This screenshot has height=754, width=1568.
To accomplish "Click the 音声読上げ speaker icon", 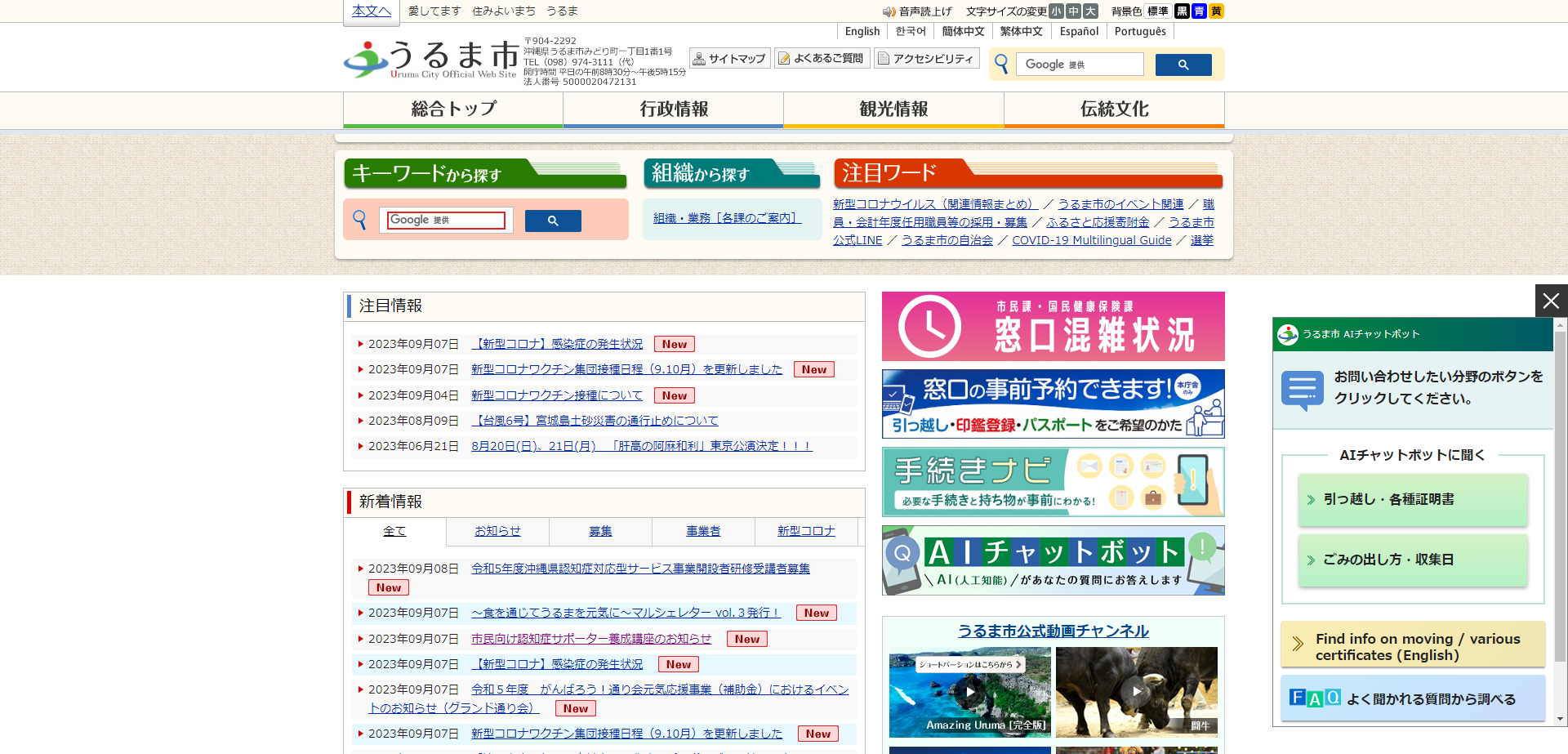I will click(889, 11).
